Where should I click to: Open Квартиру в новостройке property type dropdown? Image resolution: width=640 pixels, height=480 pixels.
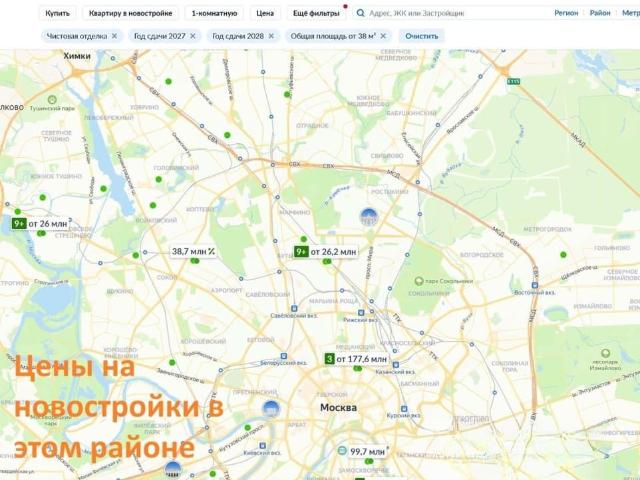pos(130,13)
